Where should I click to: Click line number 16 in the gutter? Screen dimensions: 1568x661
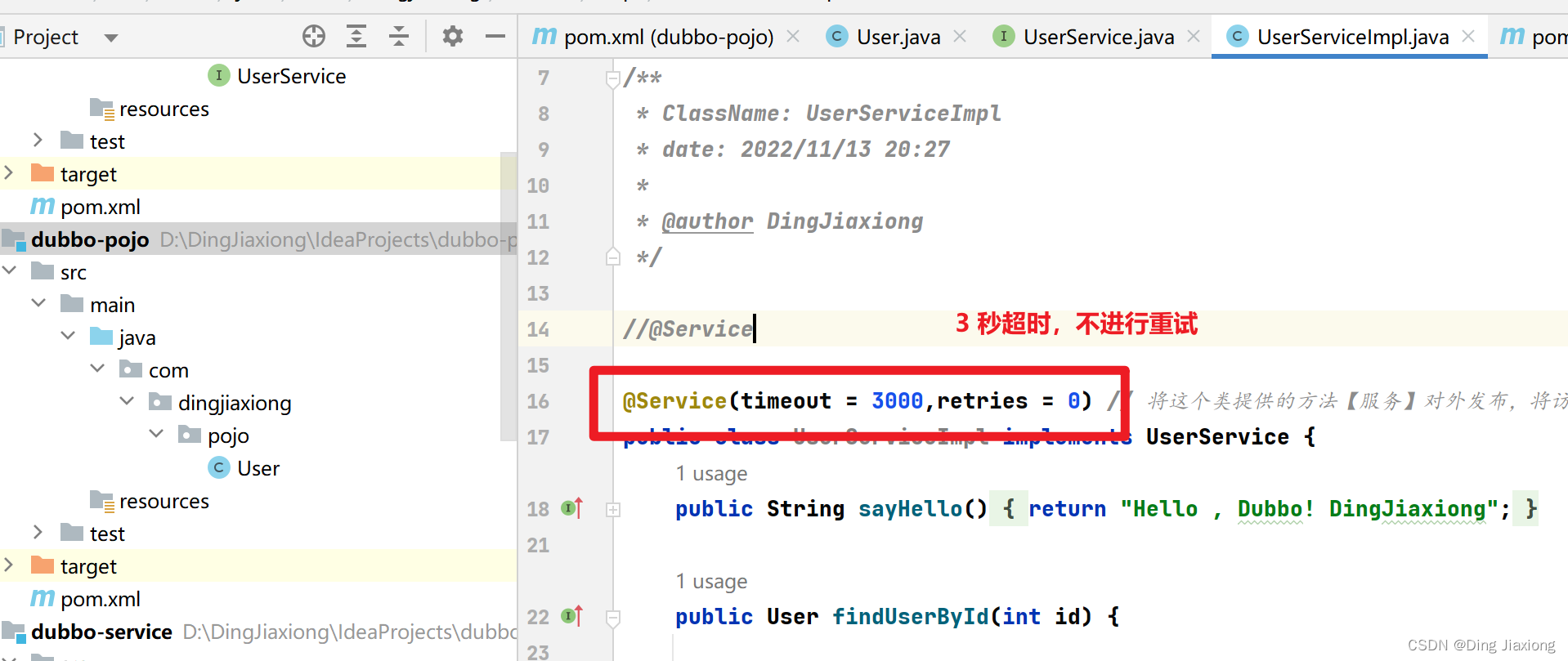point(538,401)
